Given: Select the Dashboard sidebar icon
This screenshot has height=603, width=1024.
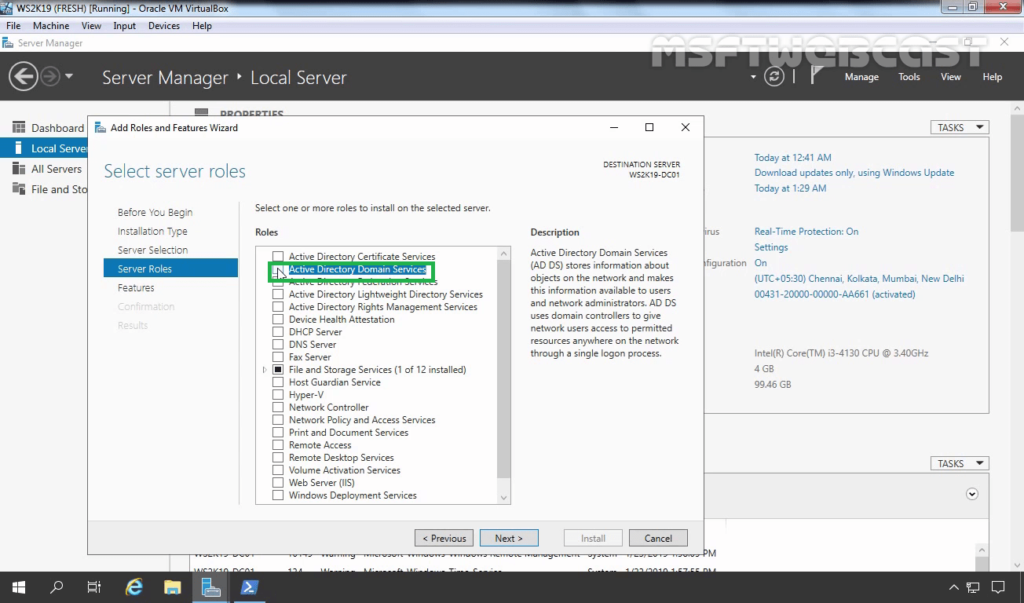Looking at the screenshot, I should (19, 127).
